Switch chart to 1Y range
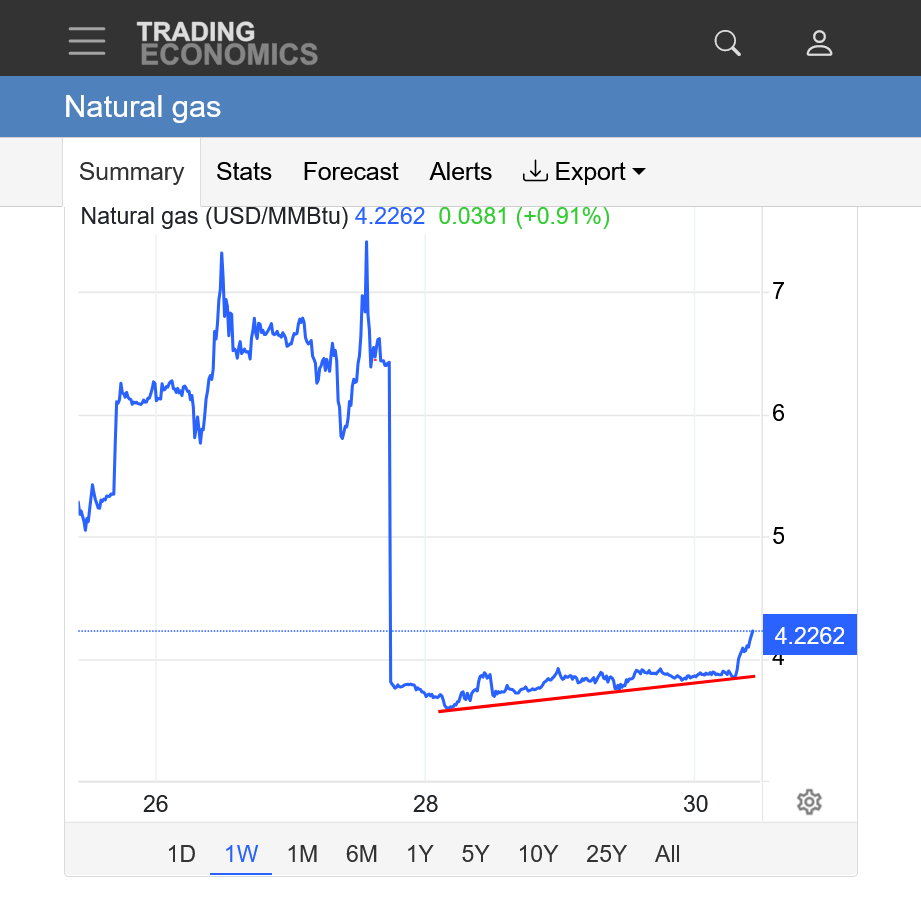921x901 pixels. point(419,854)
